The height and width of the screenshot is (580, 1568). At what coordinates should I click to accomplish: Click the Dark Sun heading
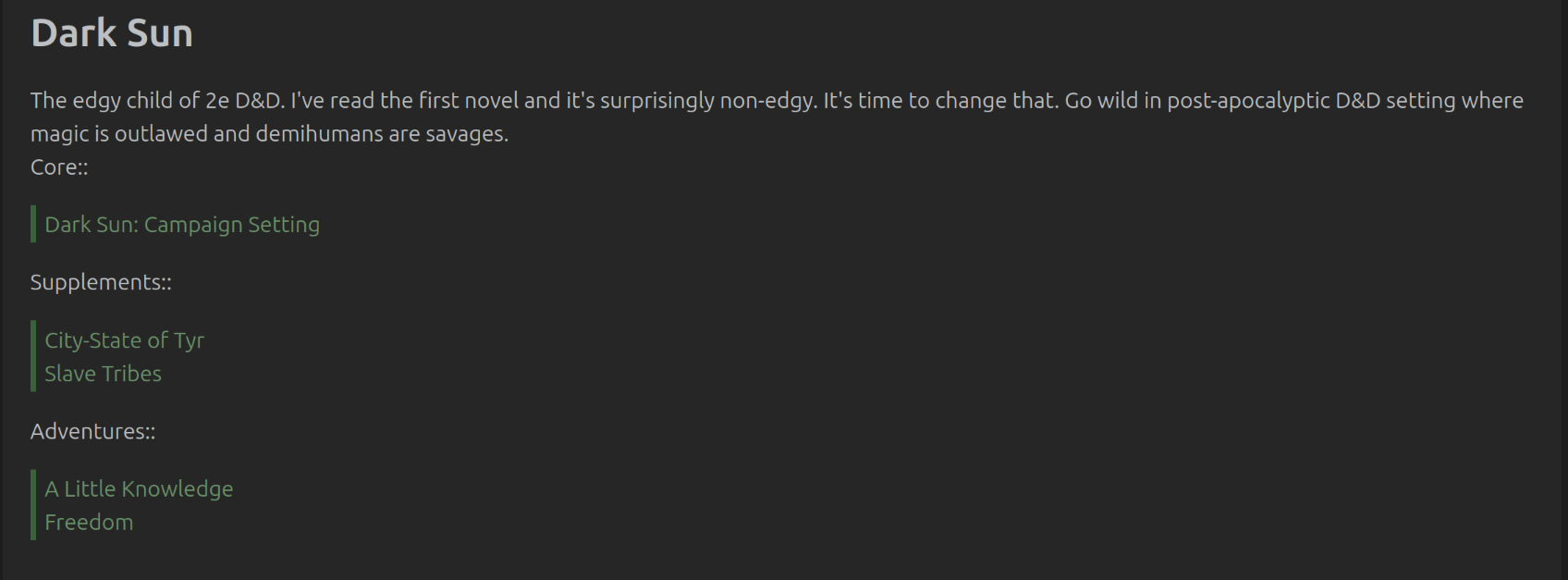(x=112, y=33)
